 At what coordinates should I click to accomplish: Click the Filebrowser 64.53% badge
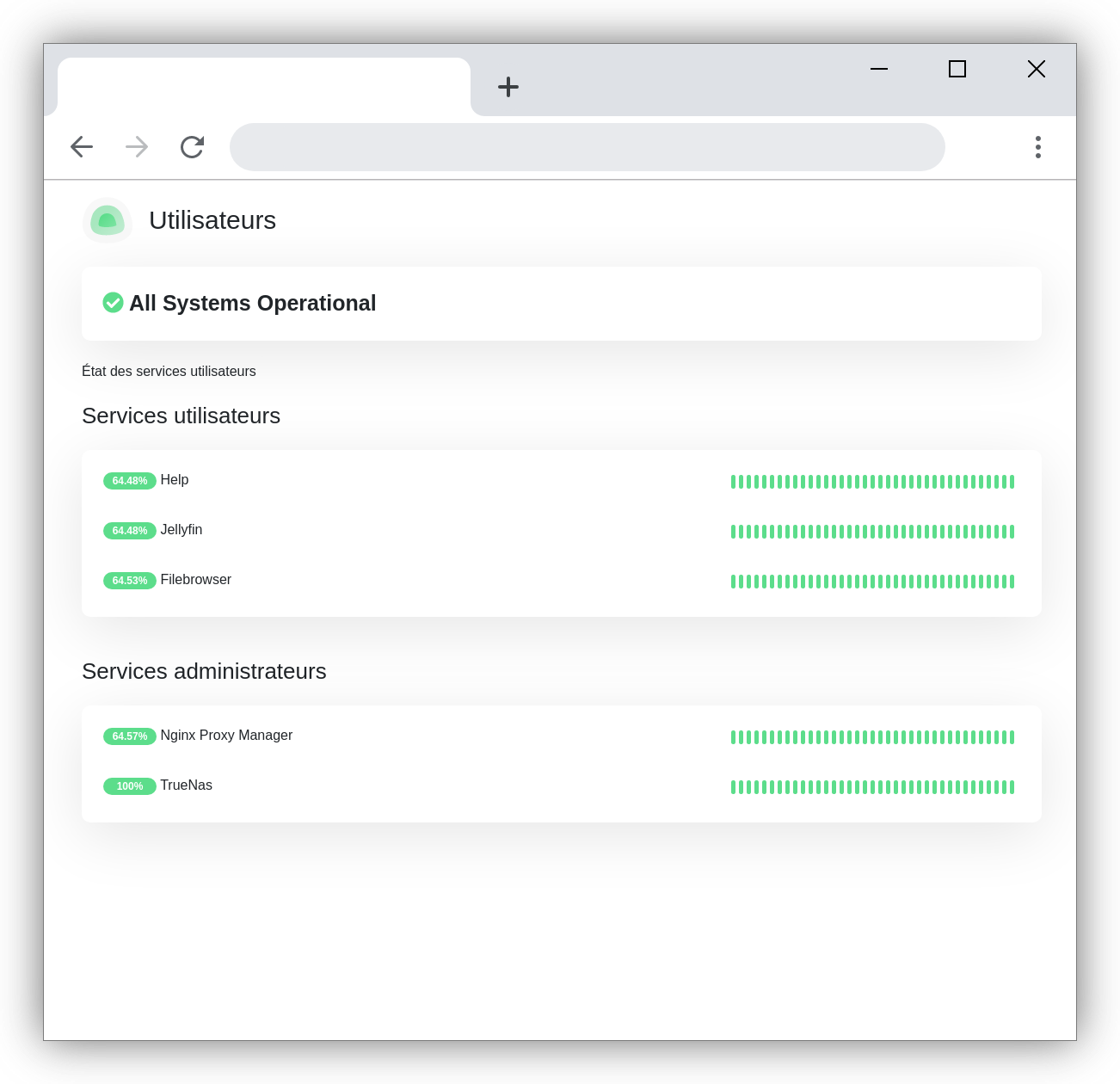tap(130, 581)
